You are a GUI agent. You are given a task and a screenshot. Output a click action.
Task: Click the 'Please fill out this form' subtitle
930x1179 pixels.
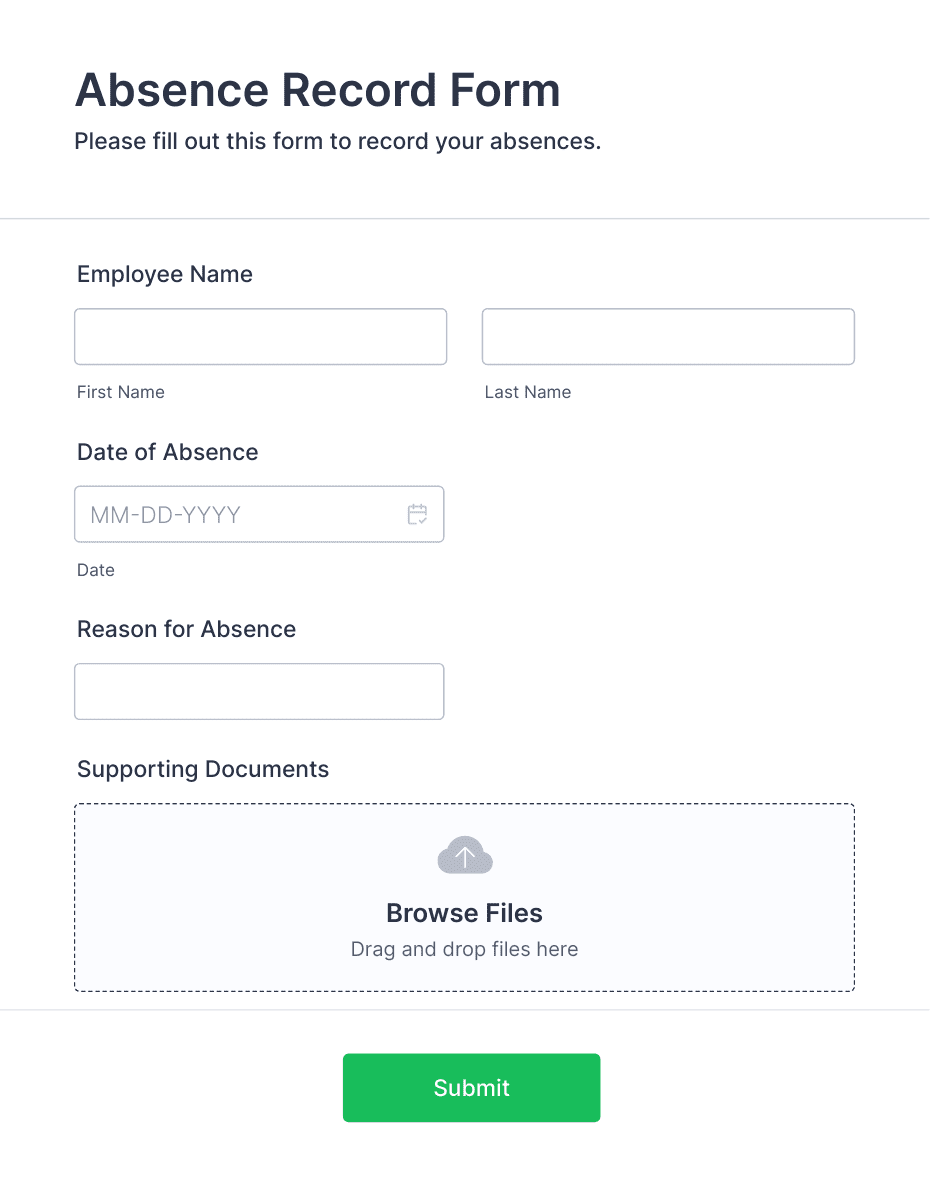coord(338,141)
